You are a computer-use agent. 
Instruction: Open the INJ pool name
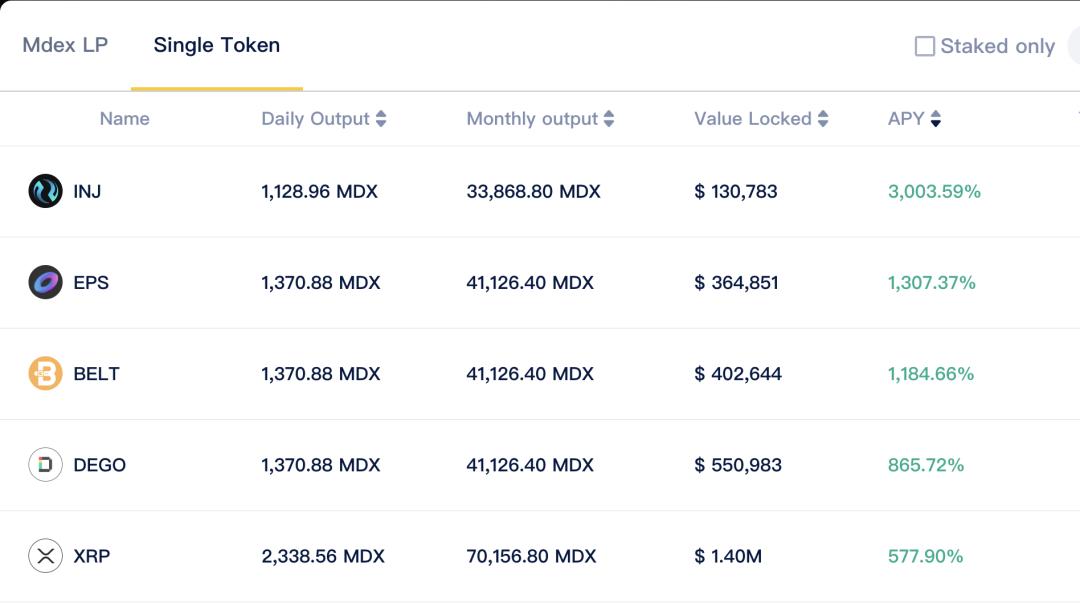click(x=87, y=191)
